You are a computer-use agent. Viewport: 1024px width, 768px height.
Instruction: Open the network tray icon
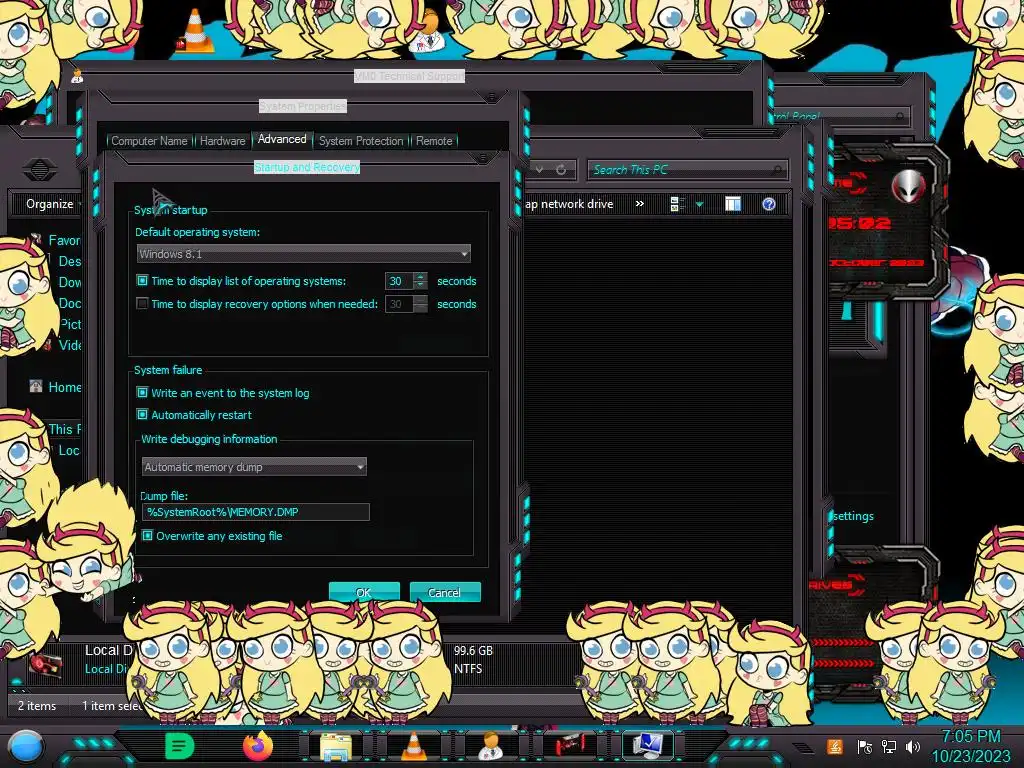point(889,746)
